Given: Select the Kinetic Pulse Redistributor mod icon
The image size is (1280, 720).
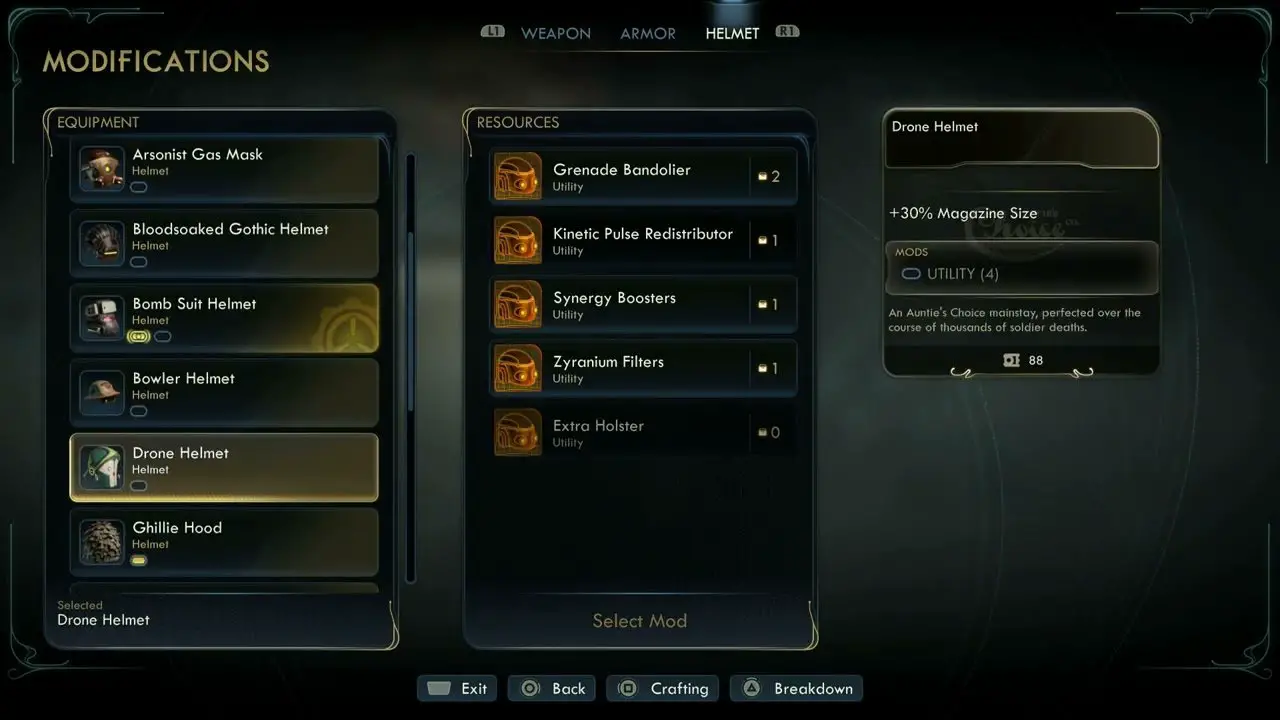Looking at the screenshot, I should click(x=518, y=241).
